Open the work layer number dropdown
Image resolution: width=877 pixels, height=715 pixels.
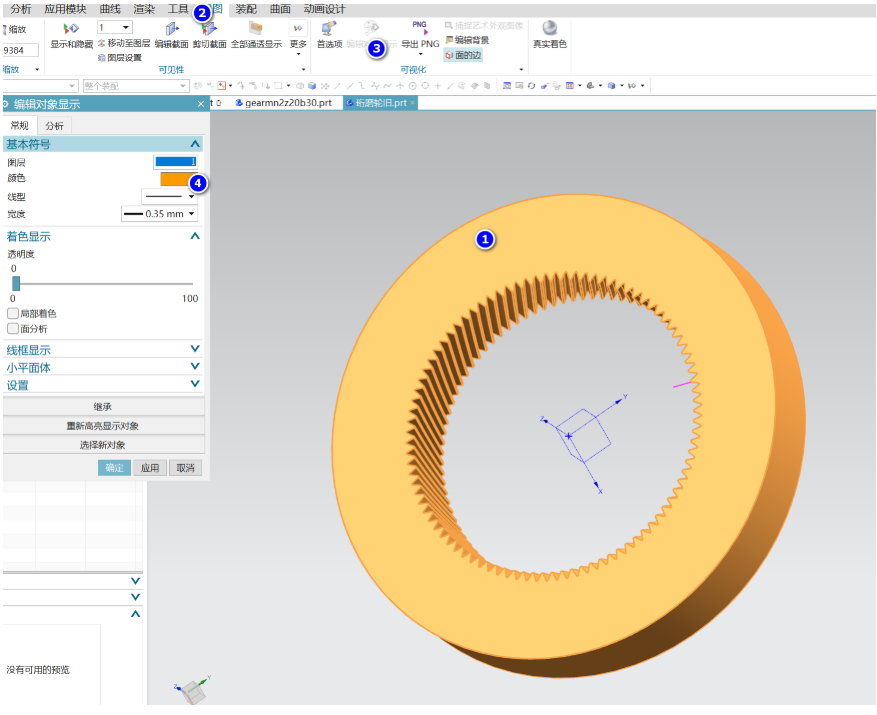point(126,27)
